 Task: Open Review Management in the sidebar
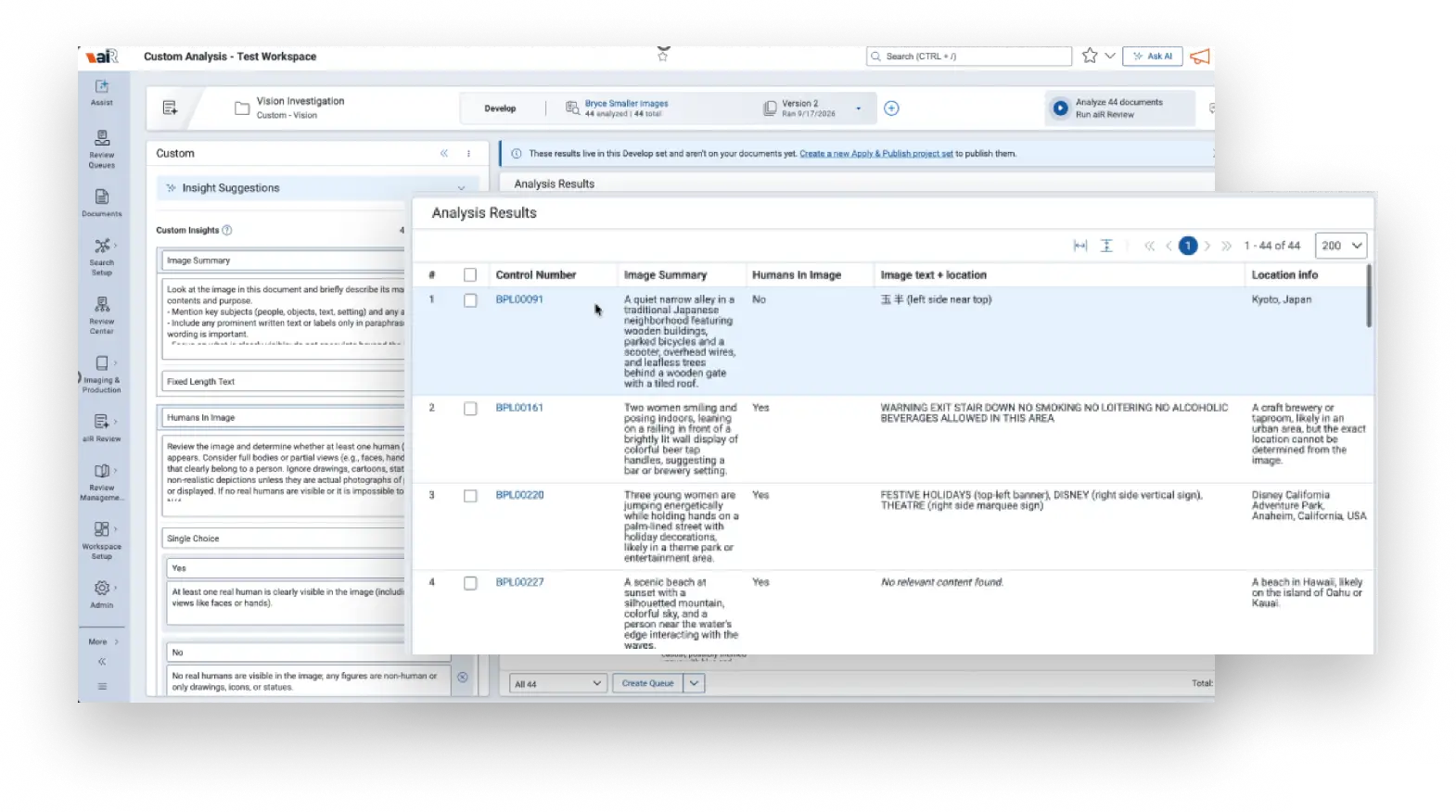pos(102,481)
